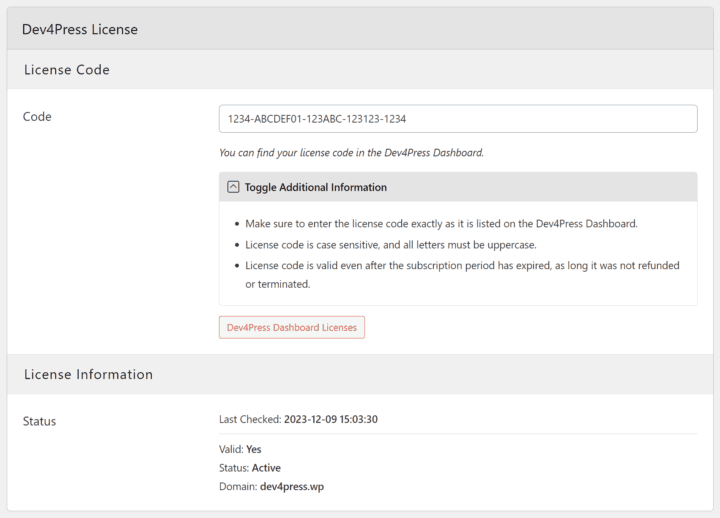
Task: Click the Status row label
Action: 39,421
